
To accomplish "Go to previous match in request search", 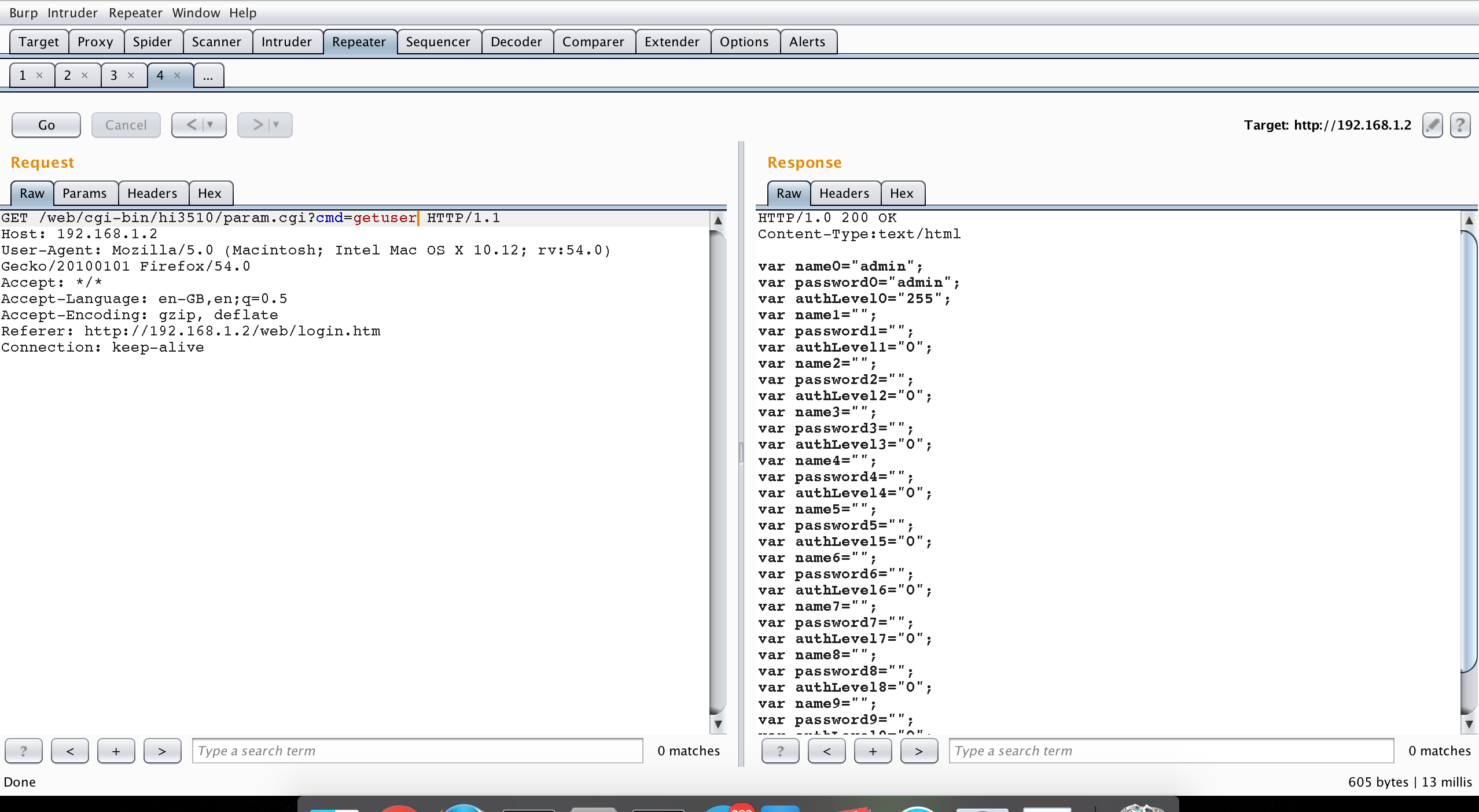I will tap(70, 751).
